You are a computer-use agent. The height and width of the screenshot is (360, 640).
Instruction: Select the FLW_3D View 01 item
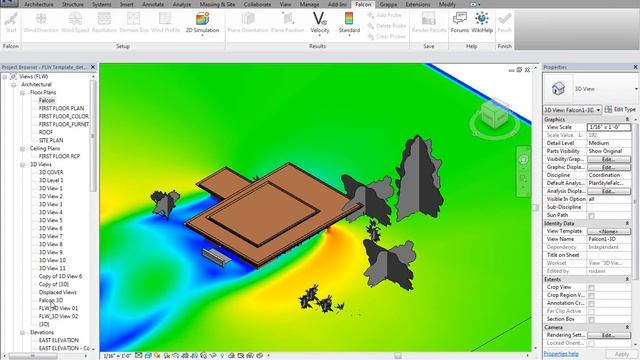[58, 309]
